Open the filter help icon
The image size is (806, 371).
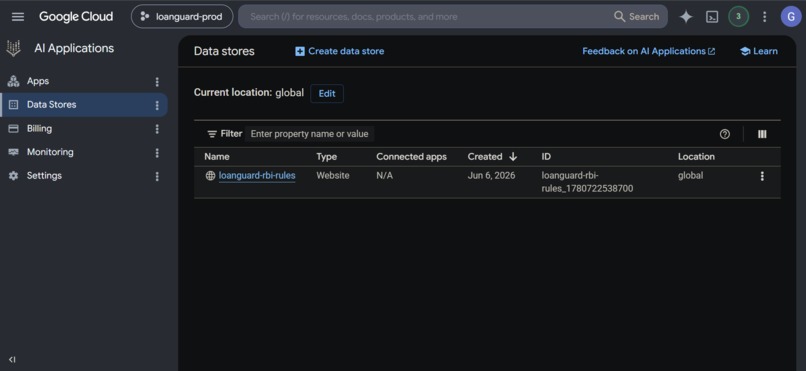click(725, 134)
